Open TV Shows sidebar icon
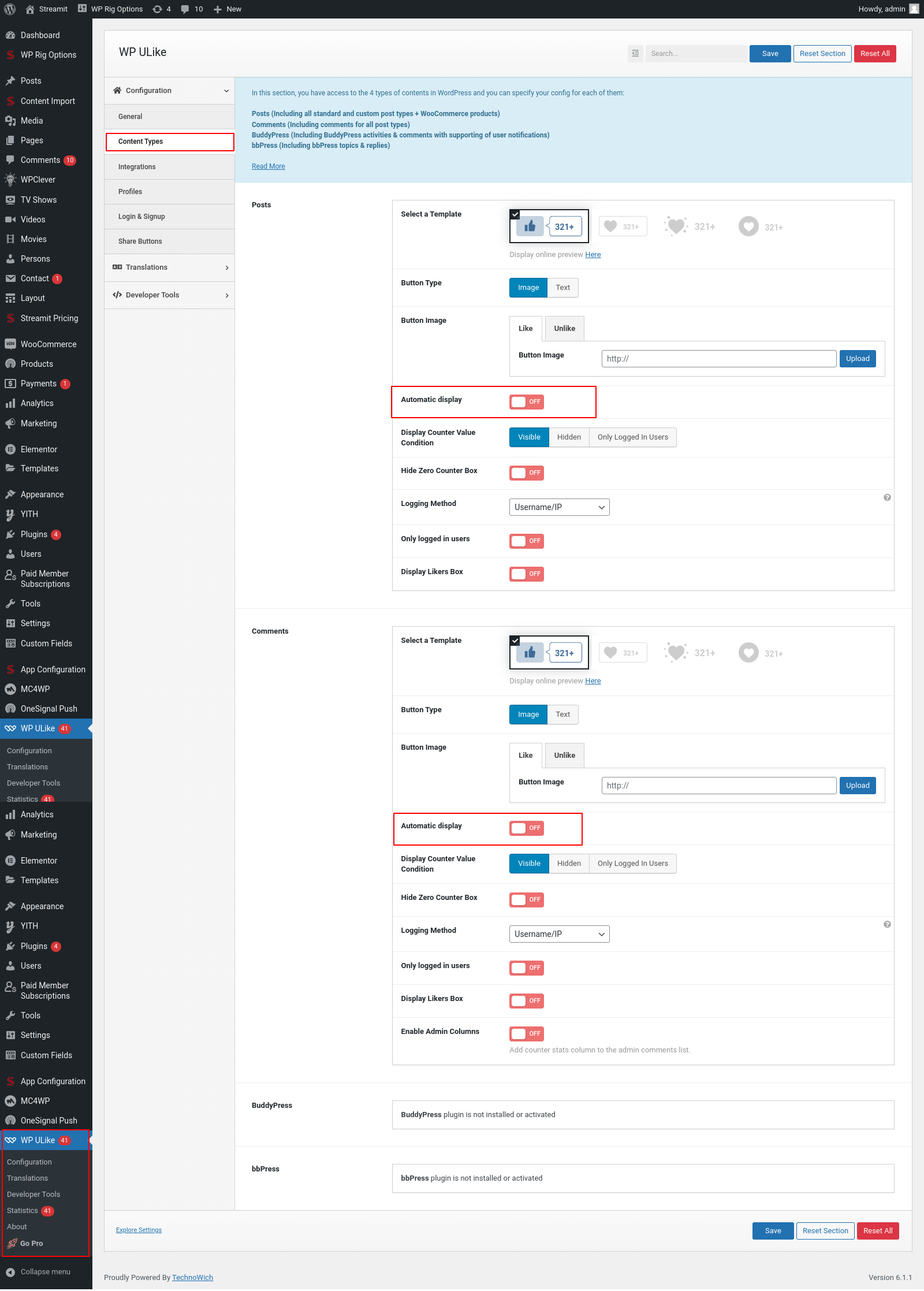 [10, 200]
